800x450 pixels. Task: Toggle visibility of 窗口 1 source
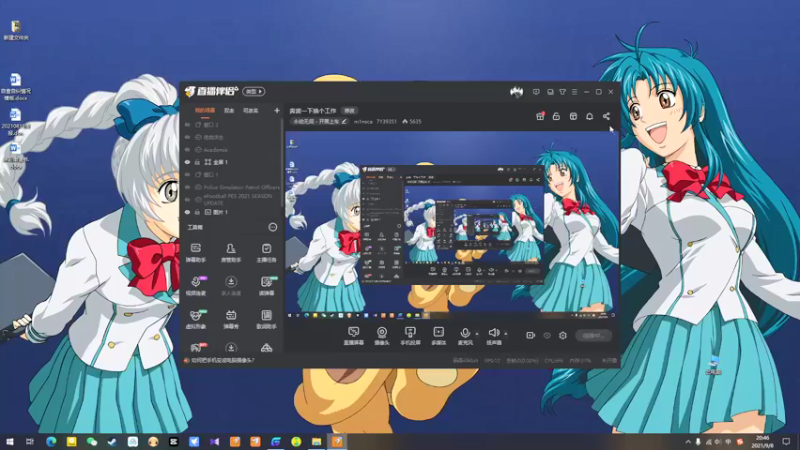(x=187, y=174)
